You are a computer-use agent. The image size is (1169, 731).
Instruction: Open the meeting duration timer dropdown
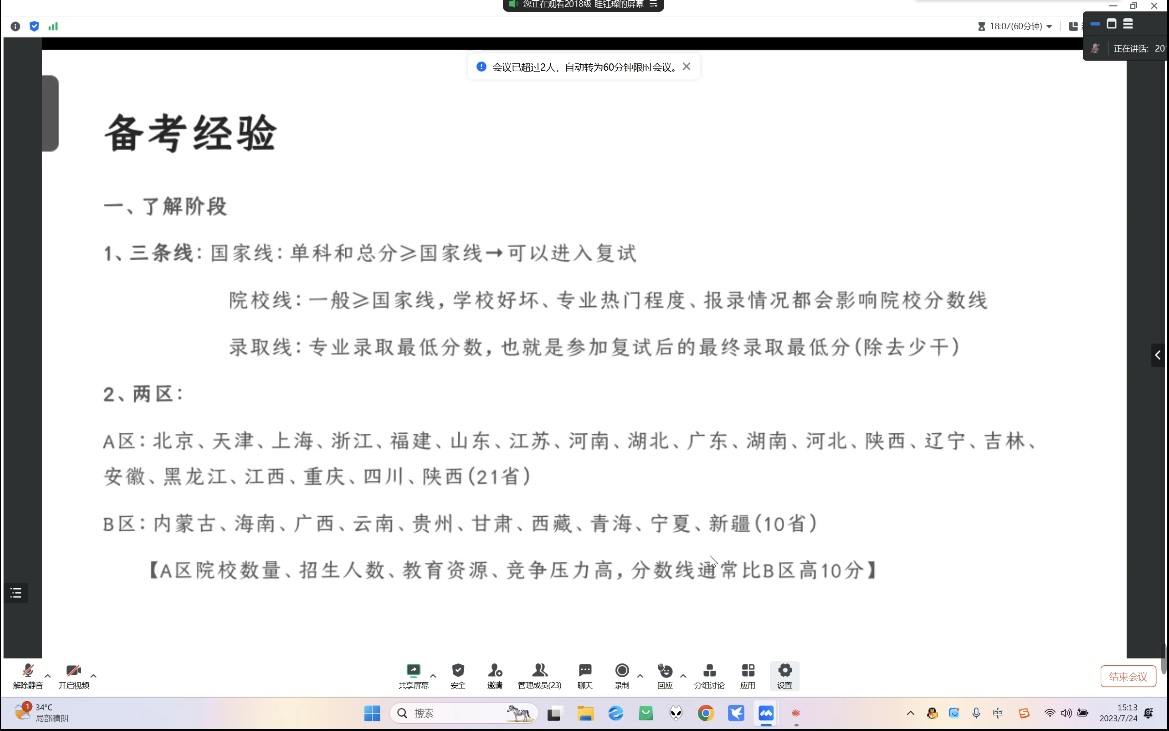click(1049, 27)
